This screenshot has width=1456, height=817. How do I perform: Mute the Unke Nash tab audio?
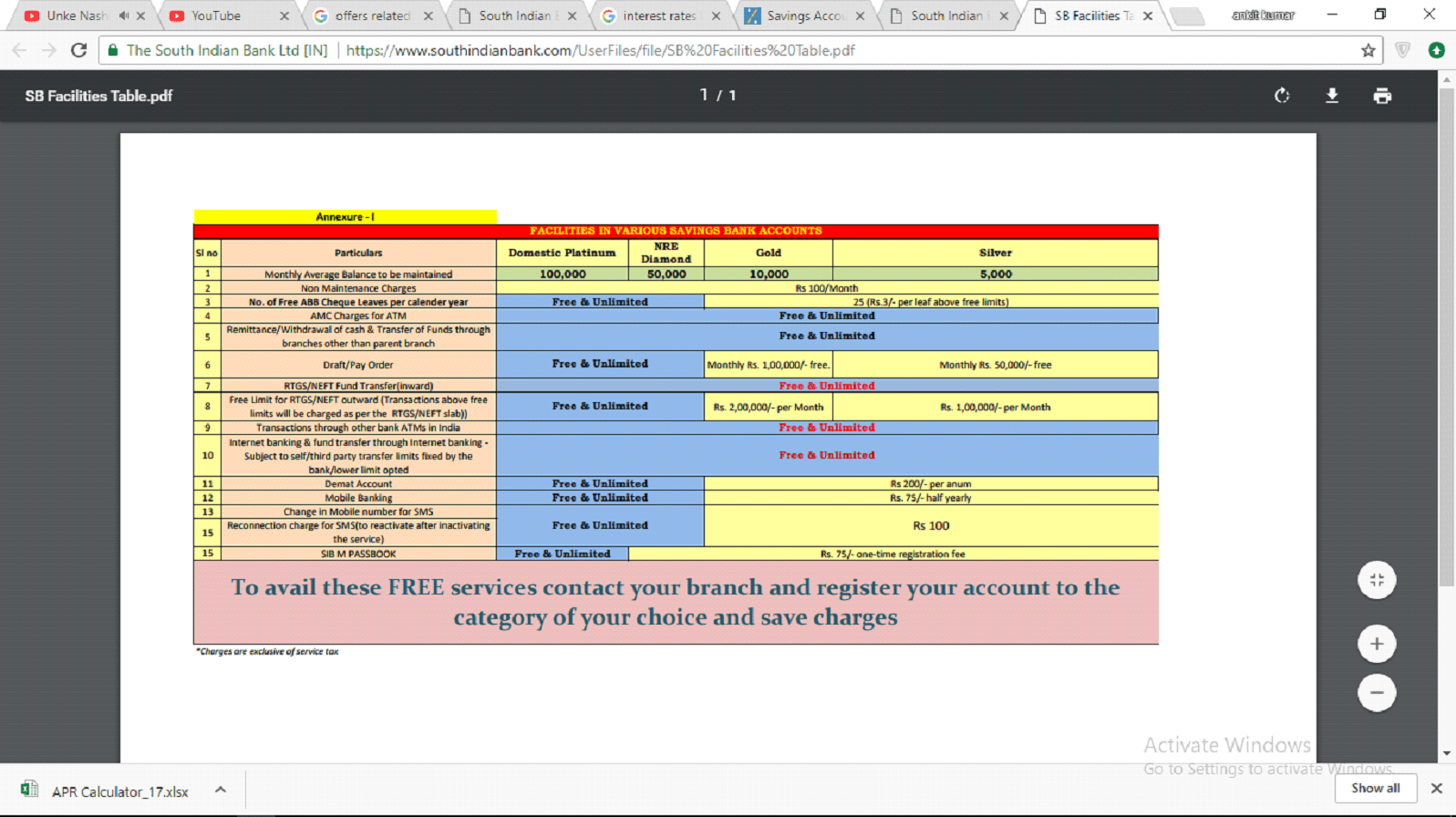click(124, 16)
